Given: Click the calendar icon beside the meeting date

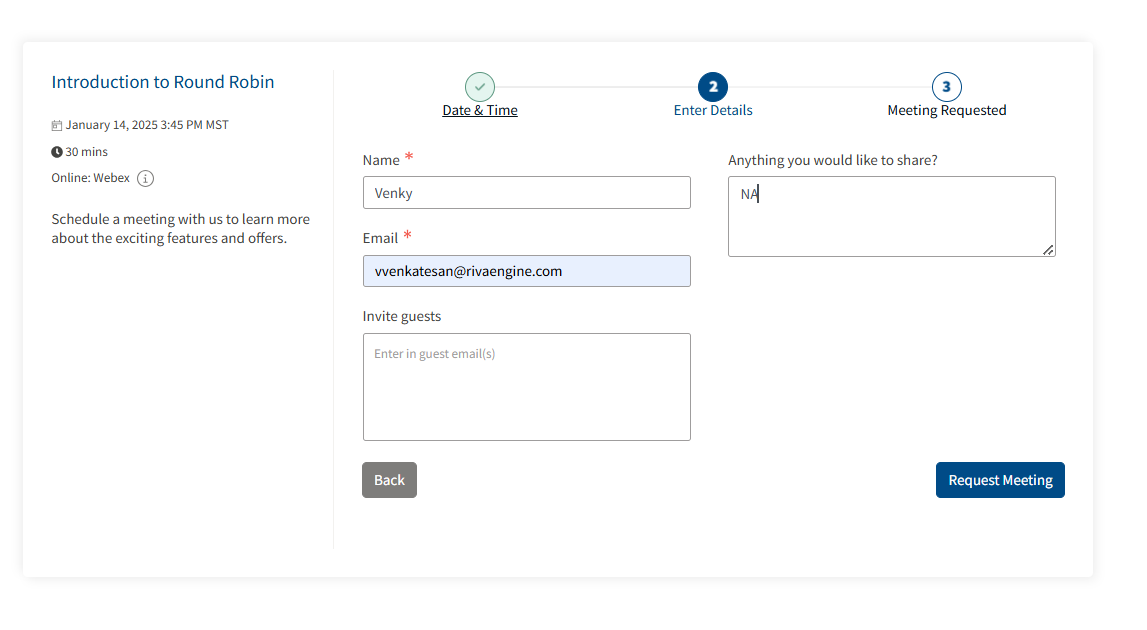Looking at the screenshot, I should (57, 126).
